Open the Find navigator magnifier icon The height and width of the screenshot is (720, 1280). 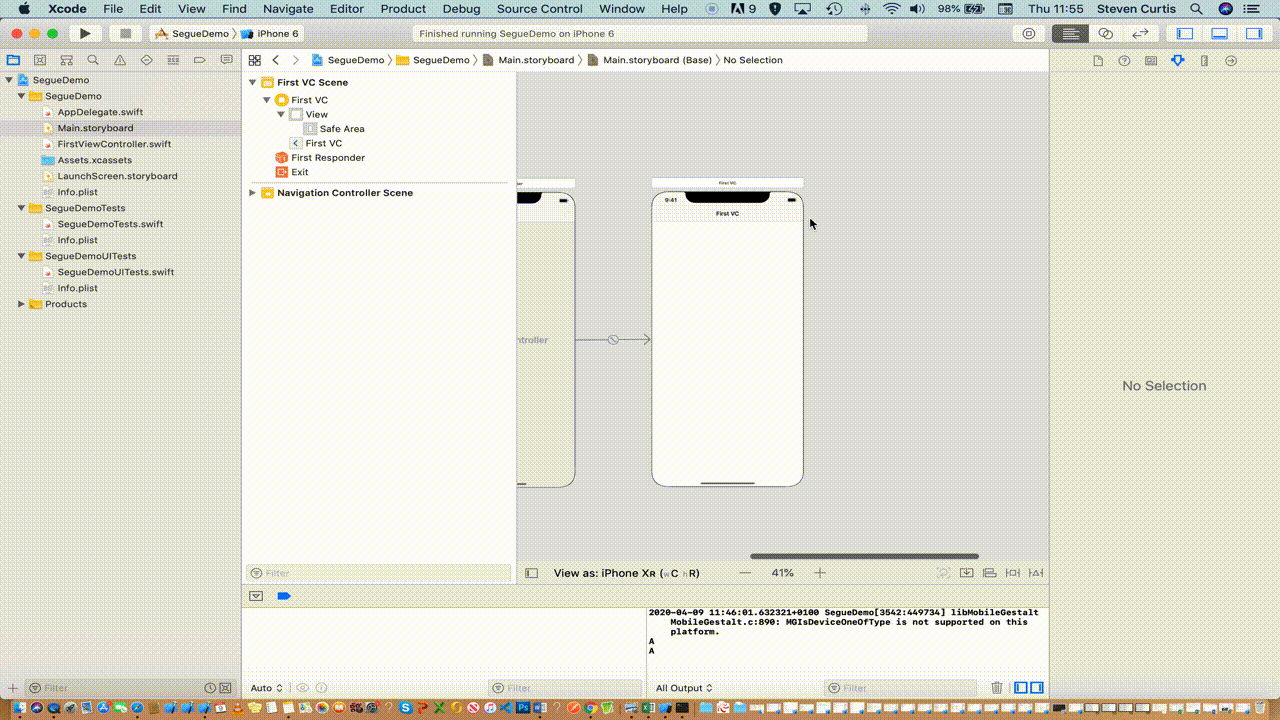coord(93,60)
